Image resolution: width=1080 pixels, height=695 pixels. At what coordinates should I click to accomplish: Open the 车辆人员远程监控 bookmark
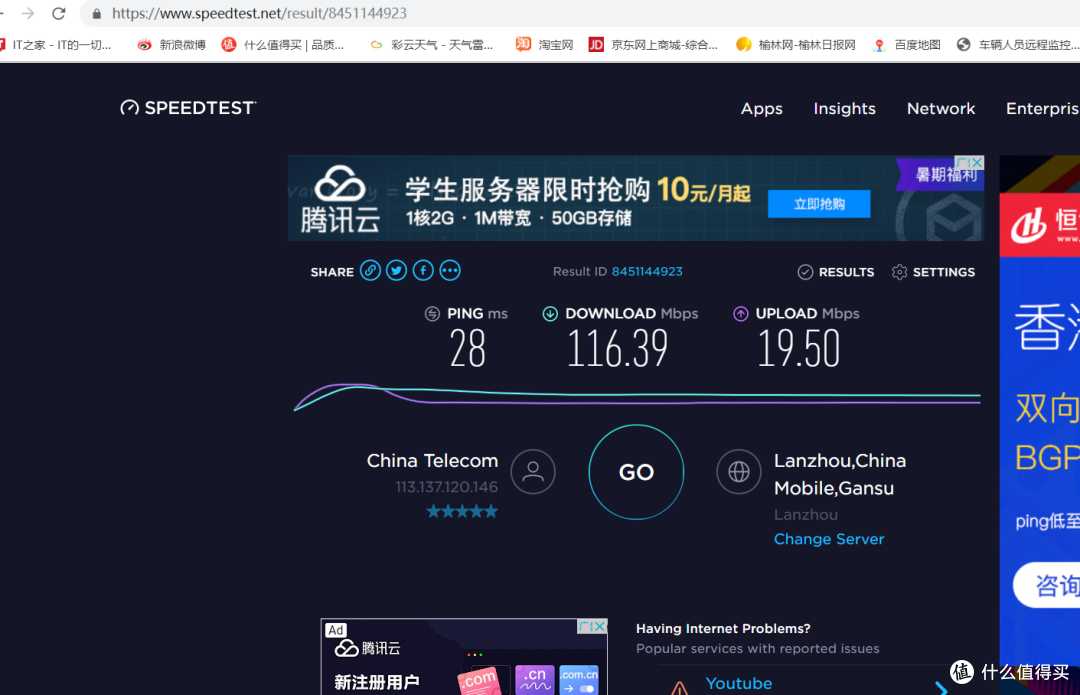pos(1018,45)
